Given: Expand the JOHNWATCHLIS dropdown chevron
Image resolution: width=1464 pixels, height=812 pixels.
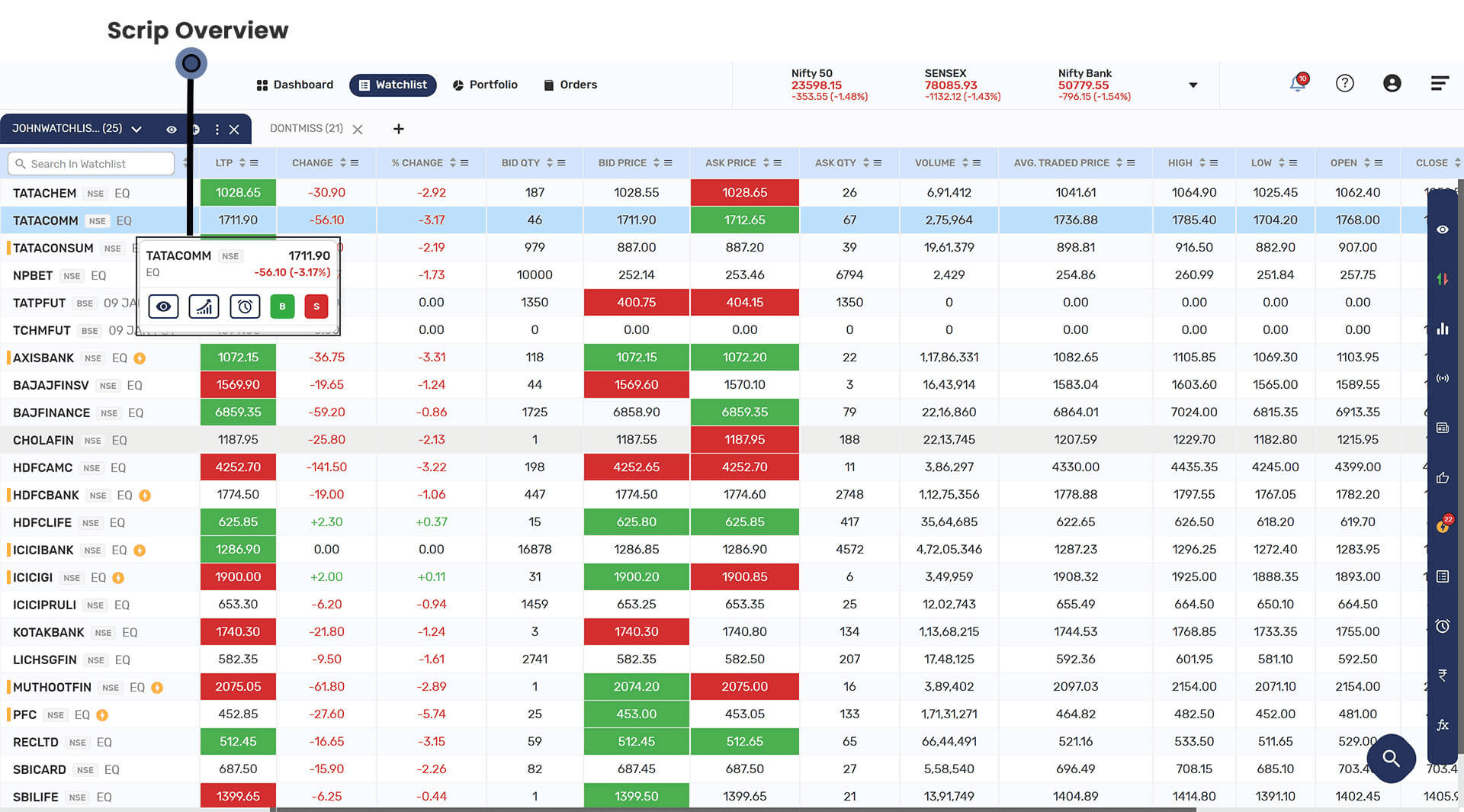Looking at the screenshot, I should [x=136, y=130].
